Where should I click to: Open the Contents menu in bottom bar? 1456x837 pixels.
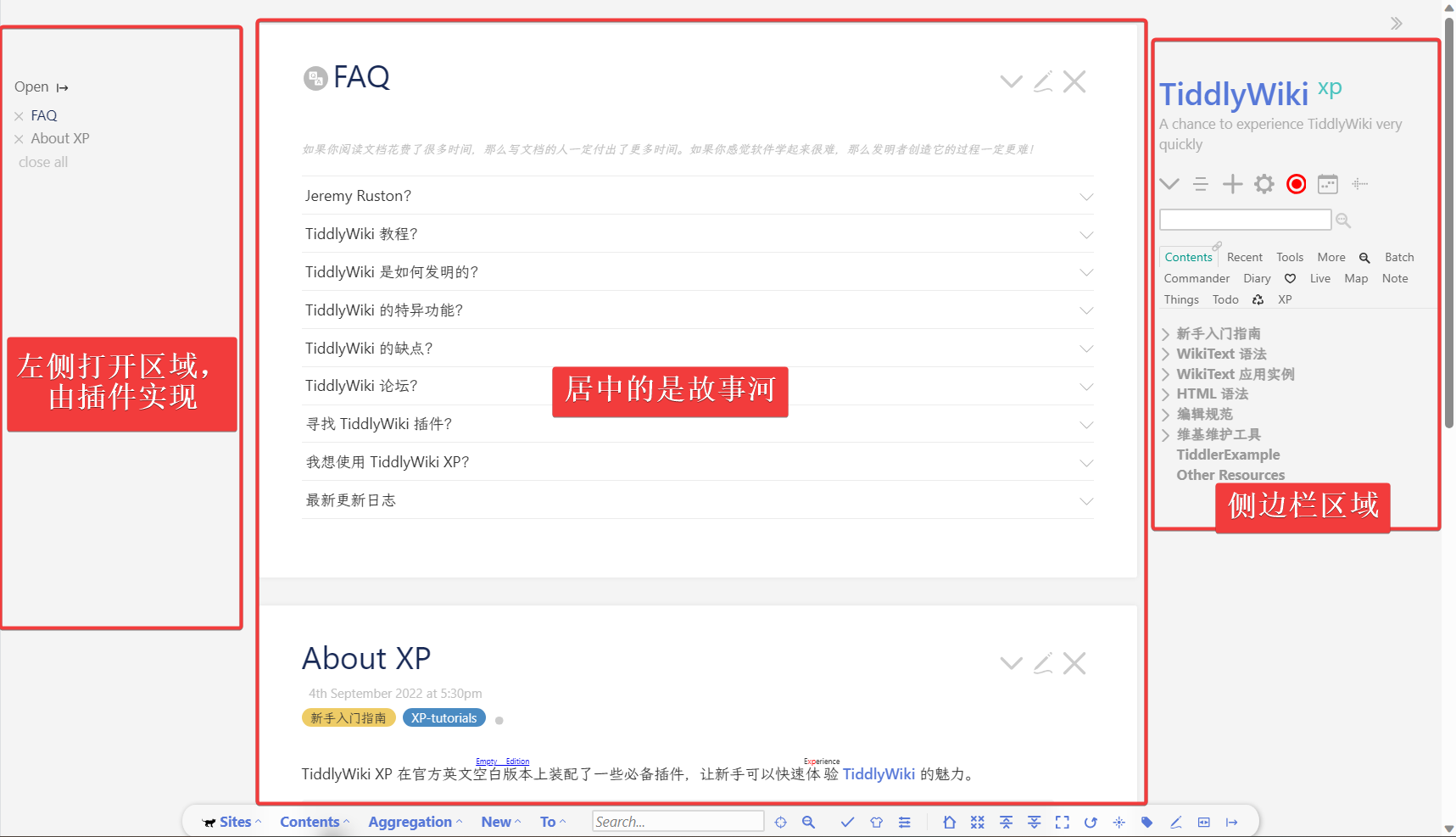(315, 822)
